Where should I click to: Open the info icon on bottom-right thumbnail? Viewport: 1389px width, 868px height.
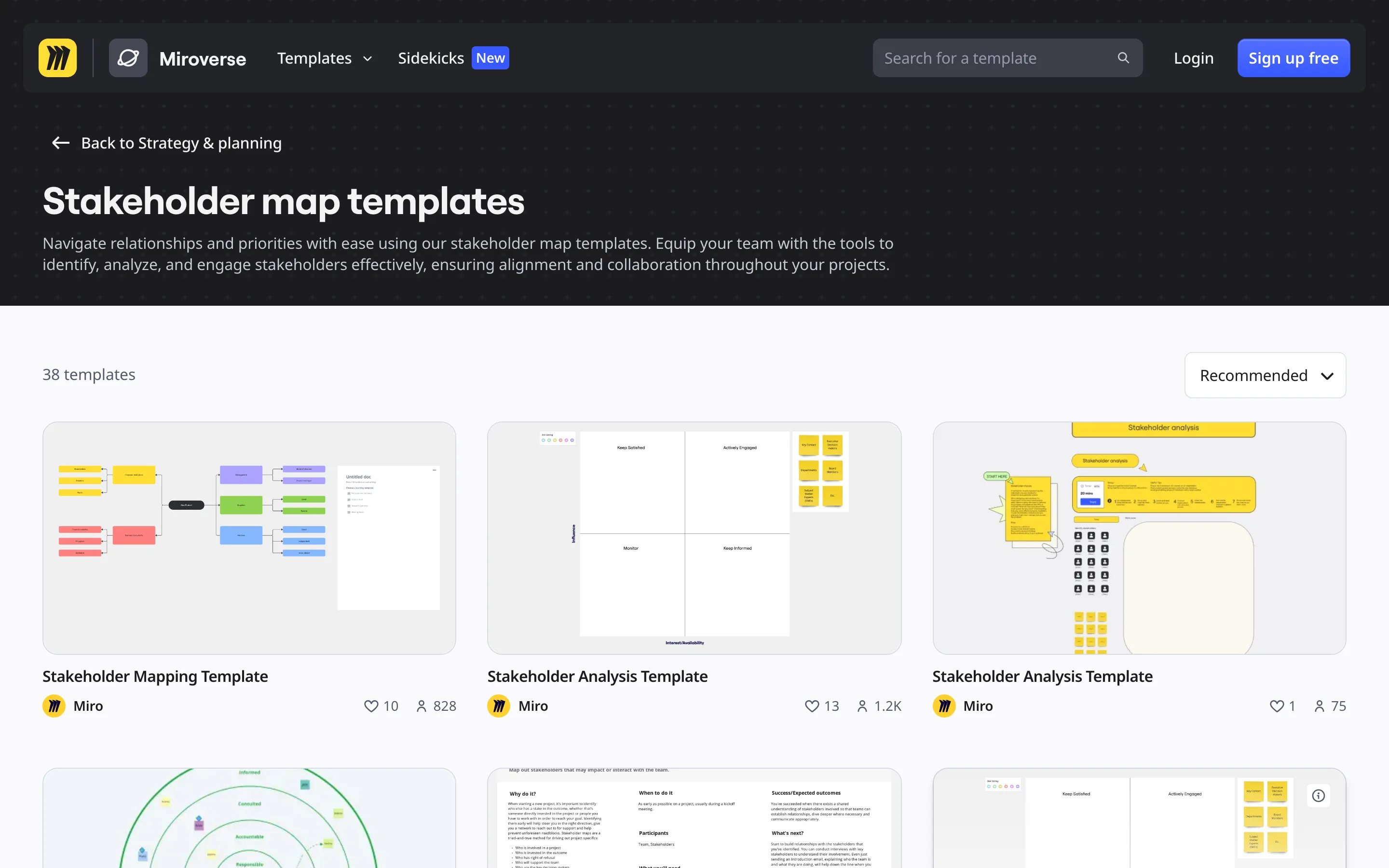click(1319, 796)
